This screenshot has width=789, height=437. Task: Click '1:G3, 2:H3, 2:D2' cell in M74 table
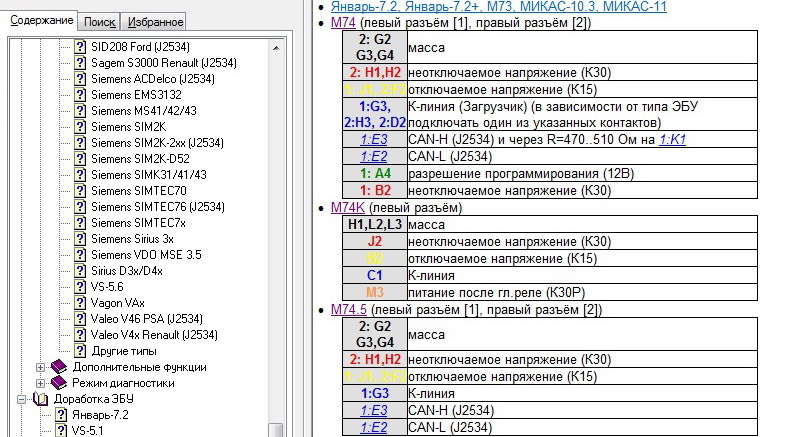pyautogui.click(x=375, y=114)
